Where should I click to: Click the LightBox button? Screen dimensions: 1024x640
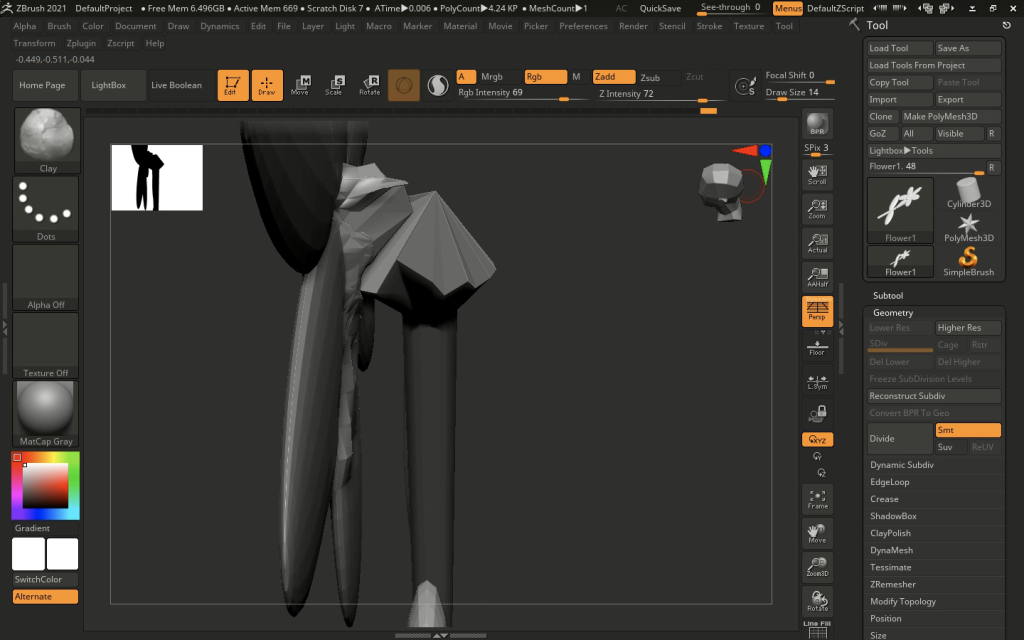(x=109, y=85)
